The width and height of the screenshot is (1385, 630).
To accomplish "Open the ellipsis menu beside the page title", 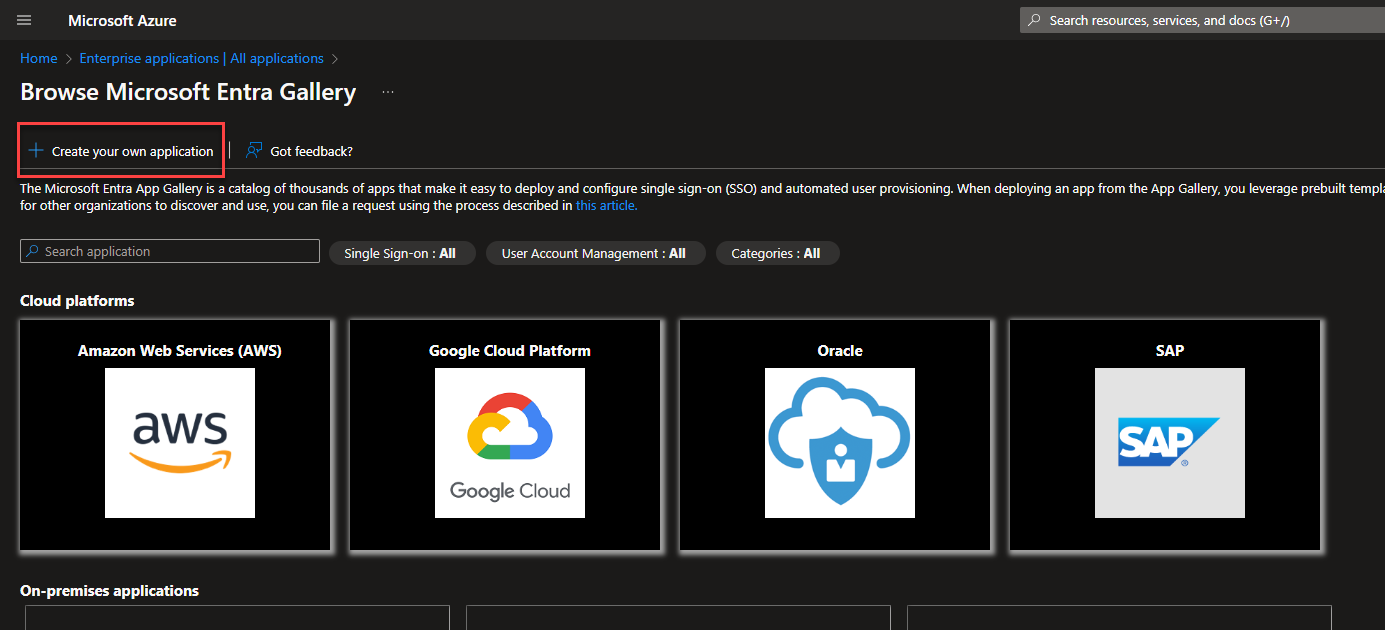I will [388, 93].
